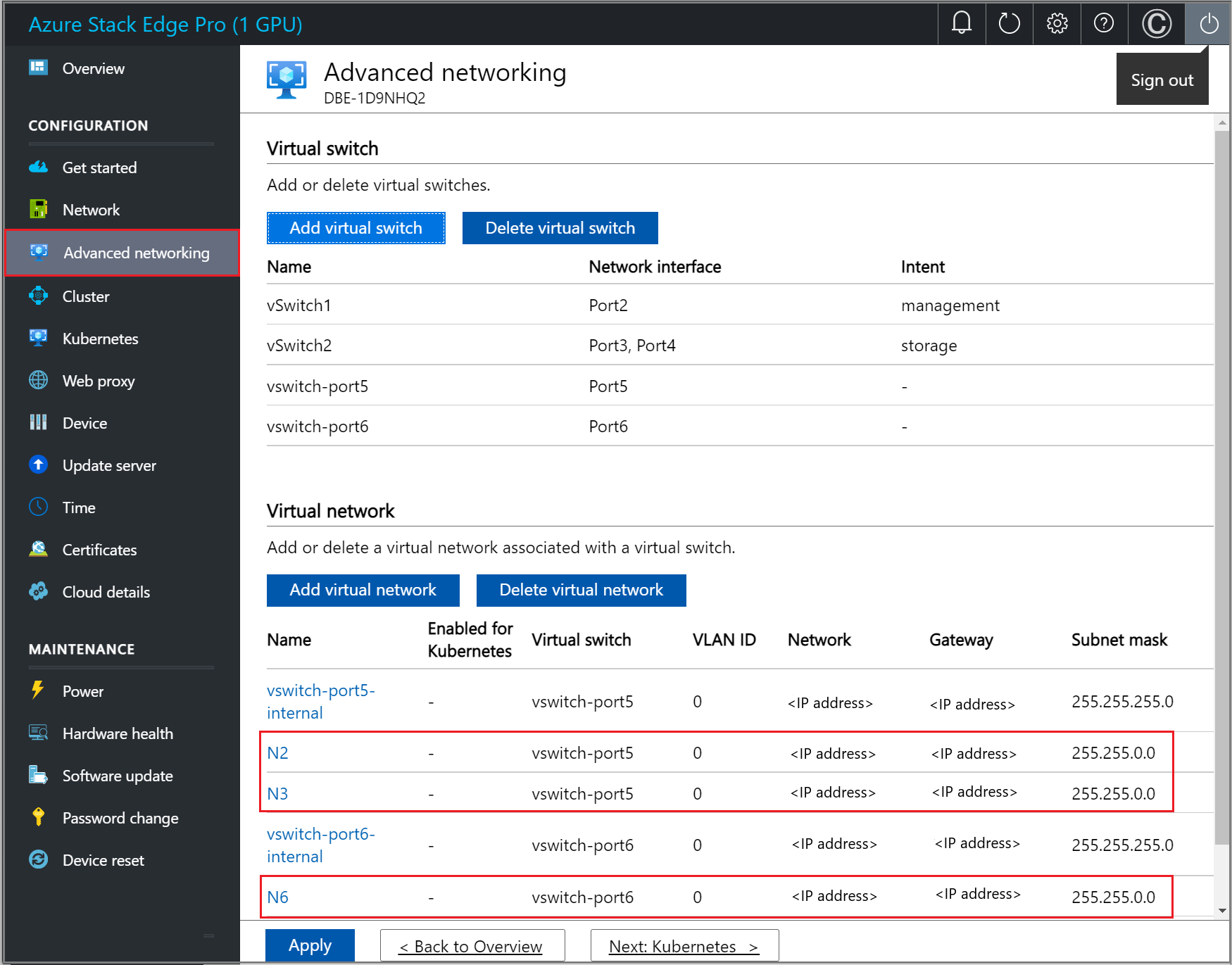Screen dimensions: 1232x965
Task: Click the help question mark icon
Action: [x=1103, y=23]
